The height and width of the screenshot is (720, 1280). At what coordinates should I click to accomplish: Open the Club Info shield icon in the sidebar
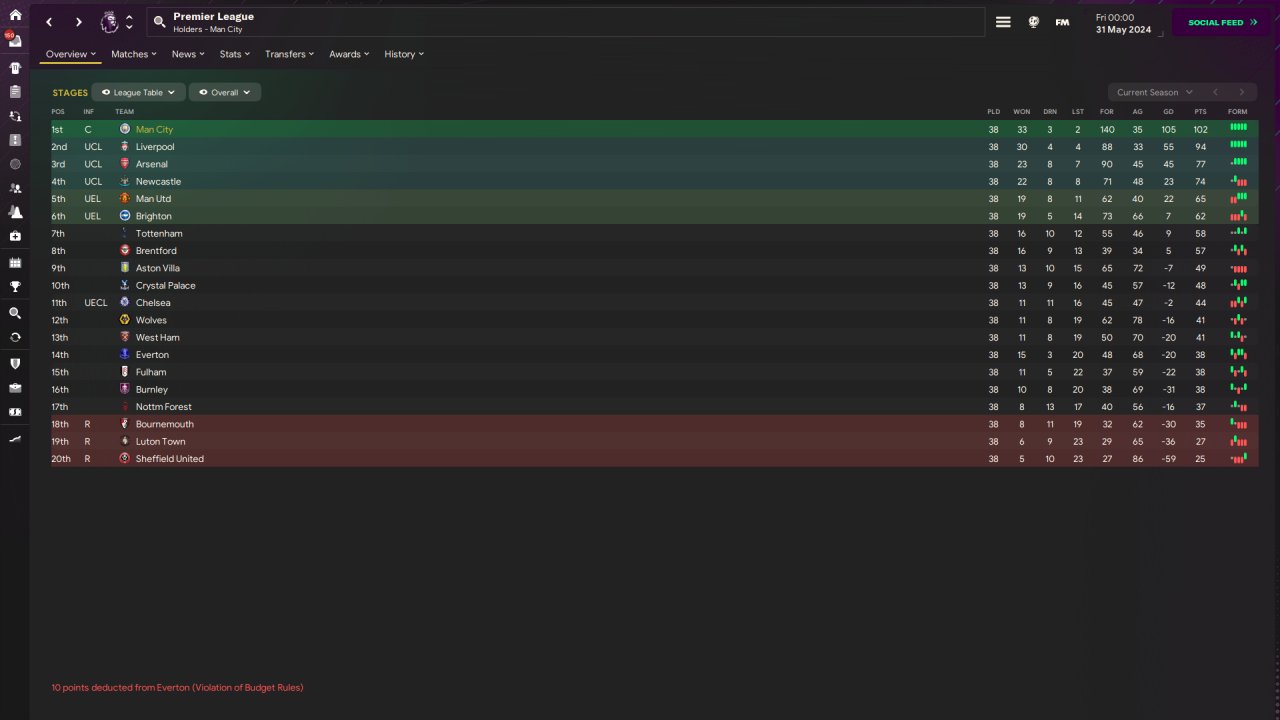pos(15,364)
